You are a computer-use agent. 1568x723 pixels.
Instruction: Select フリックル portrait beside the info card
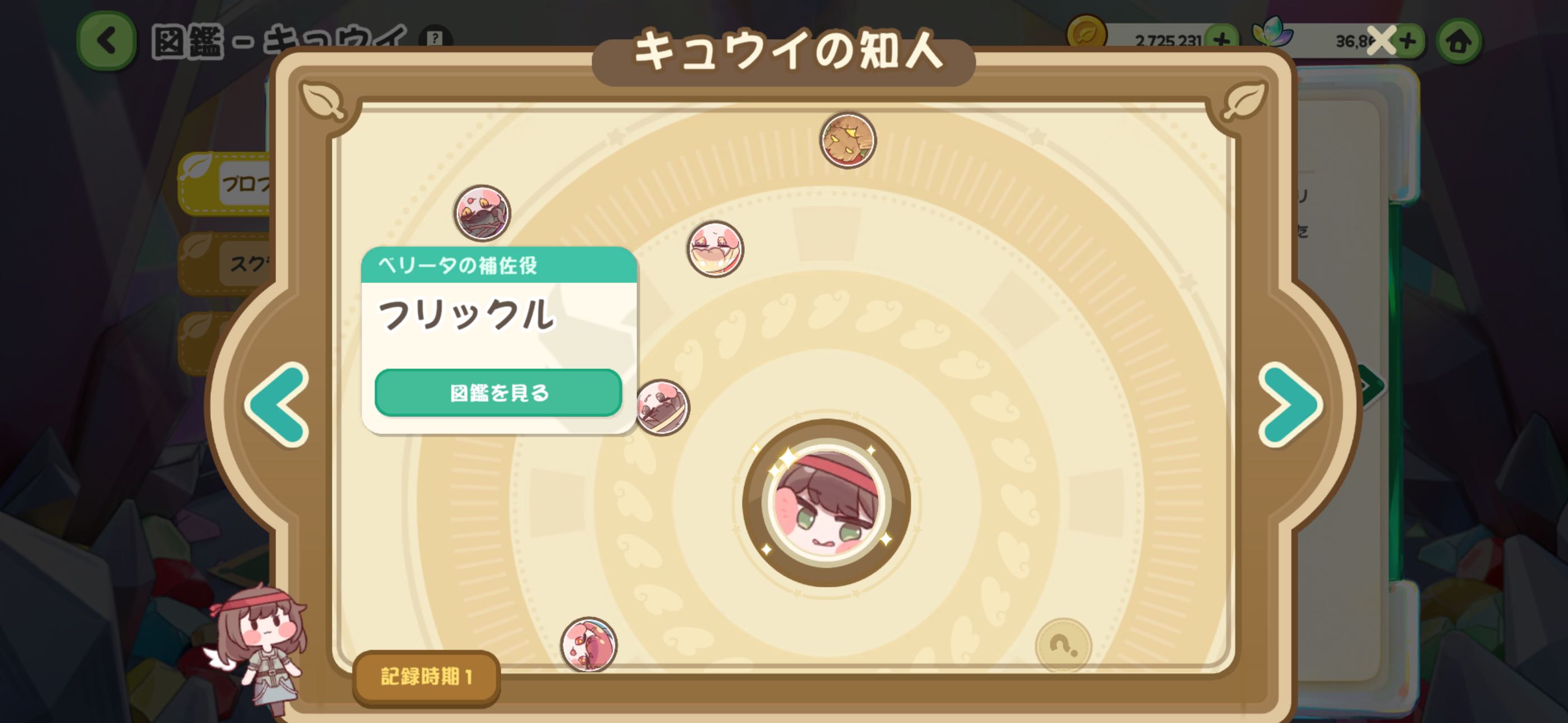662,407
